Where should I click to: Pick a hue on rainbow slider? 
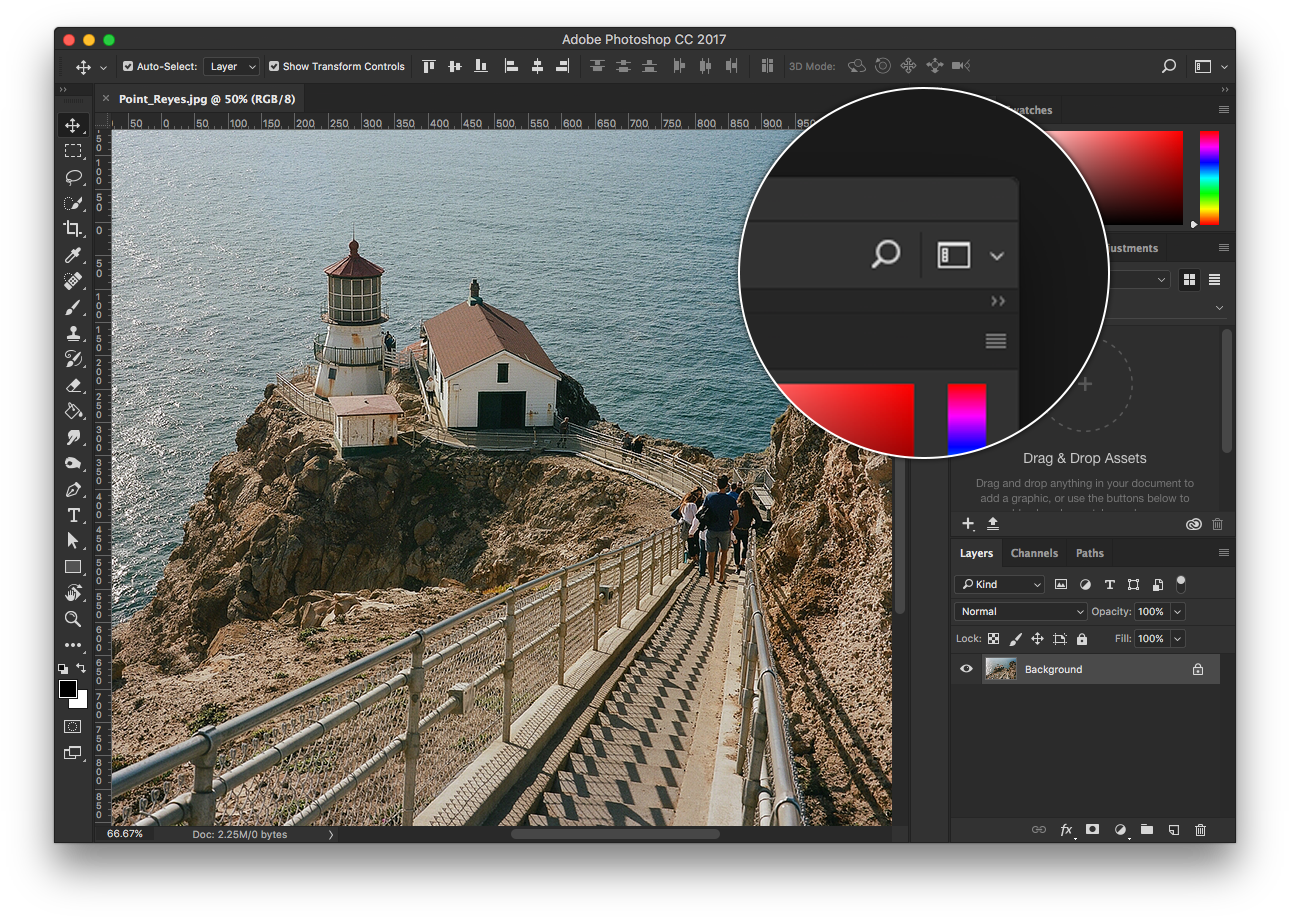coord(1209,178)
